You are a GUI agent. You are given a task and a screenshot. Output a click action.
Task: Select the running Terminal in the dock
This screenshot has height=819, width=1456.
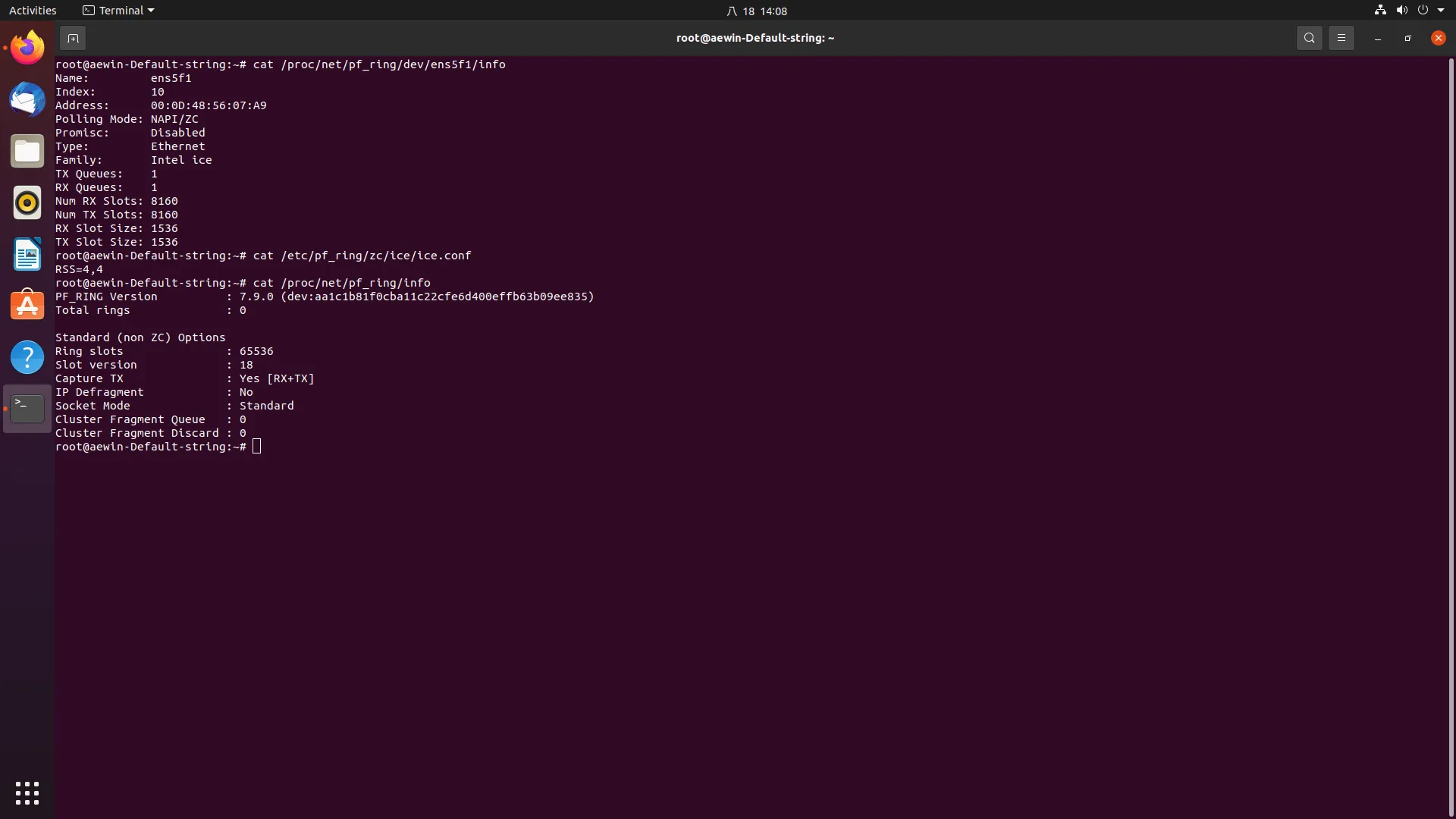click(27, 408)
